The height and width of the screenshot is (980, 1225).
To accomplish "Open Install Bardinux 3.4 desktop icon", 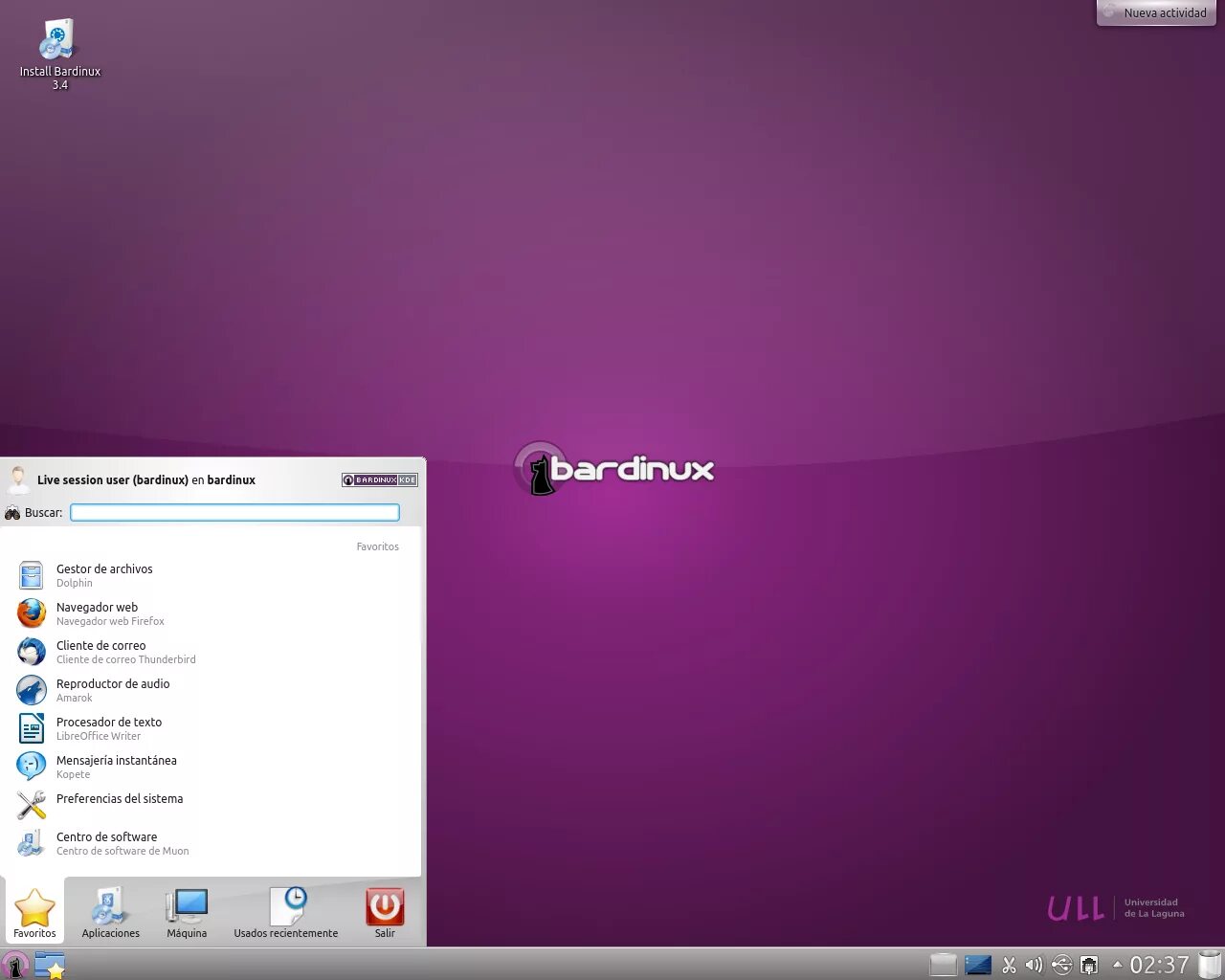I will (x=59, y=55).
